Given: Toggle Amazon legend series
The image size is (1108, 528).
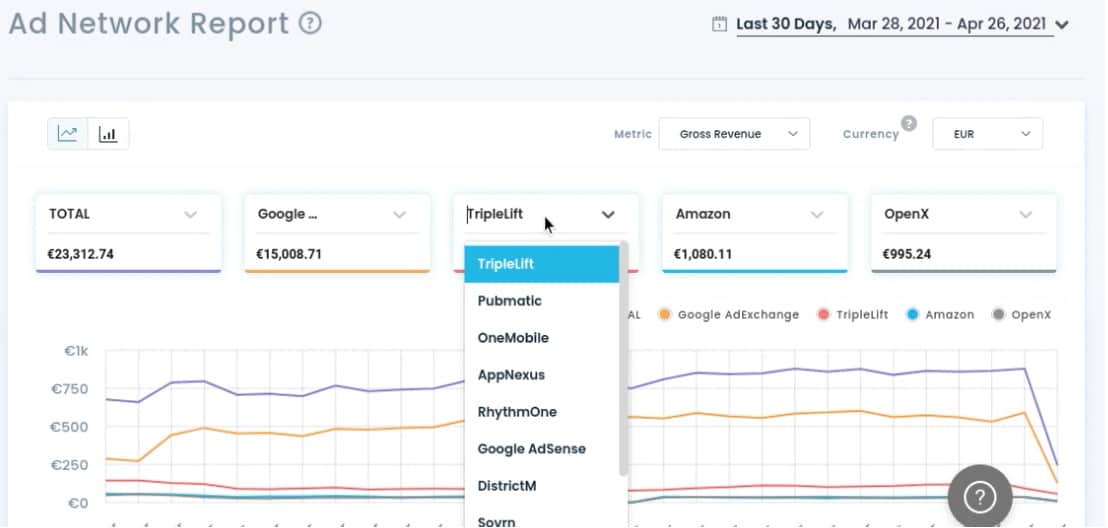Looking at the screenshot, I should [940, 315].
